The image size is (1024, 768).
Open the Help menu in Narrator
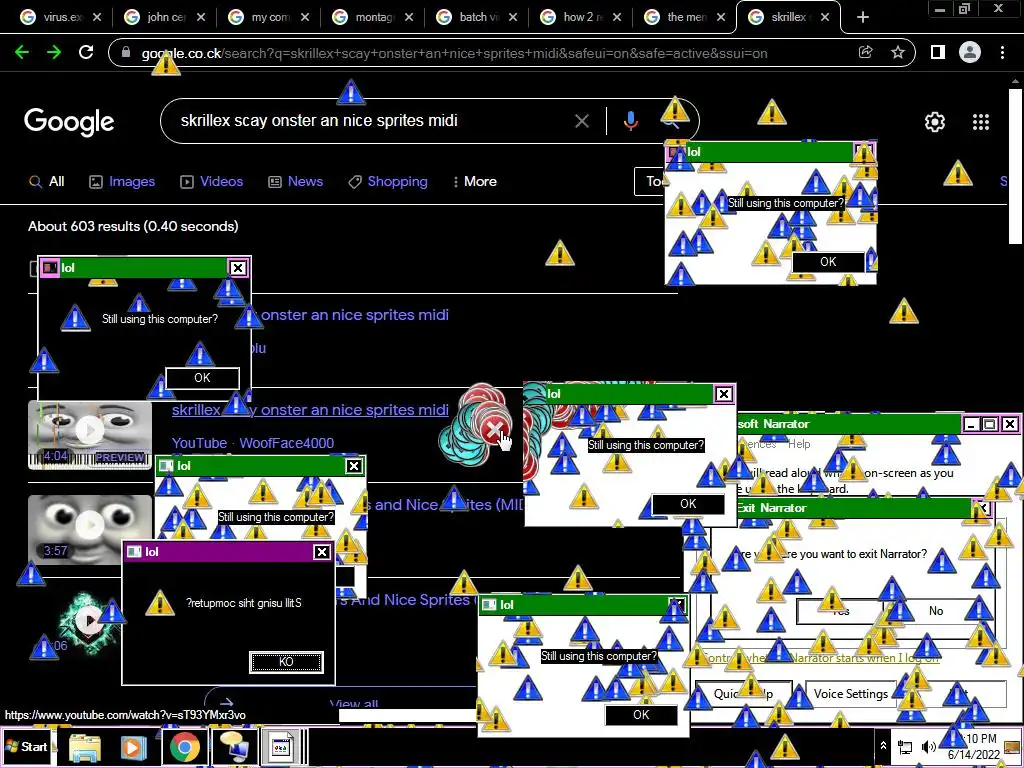point(799,444)
